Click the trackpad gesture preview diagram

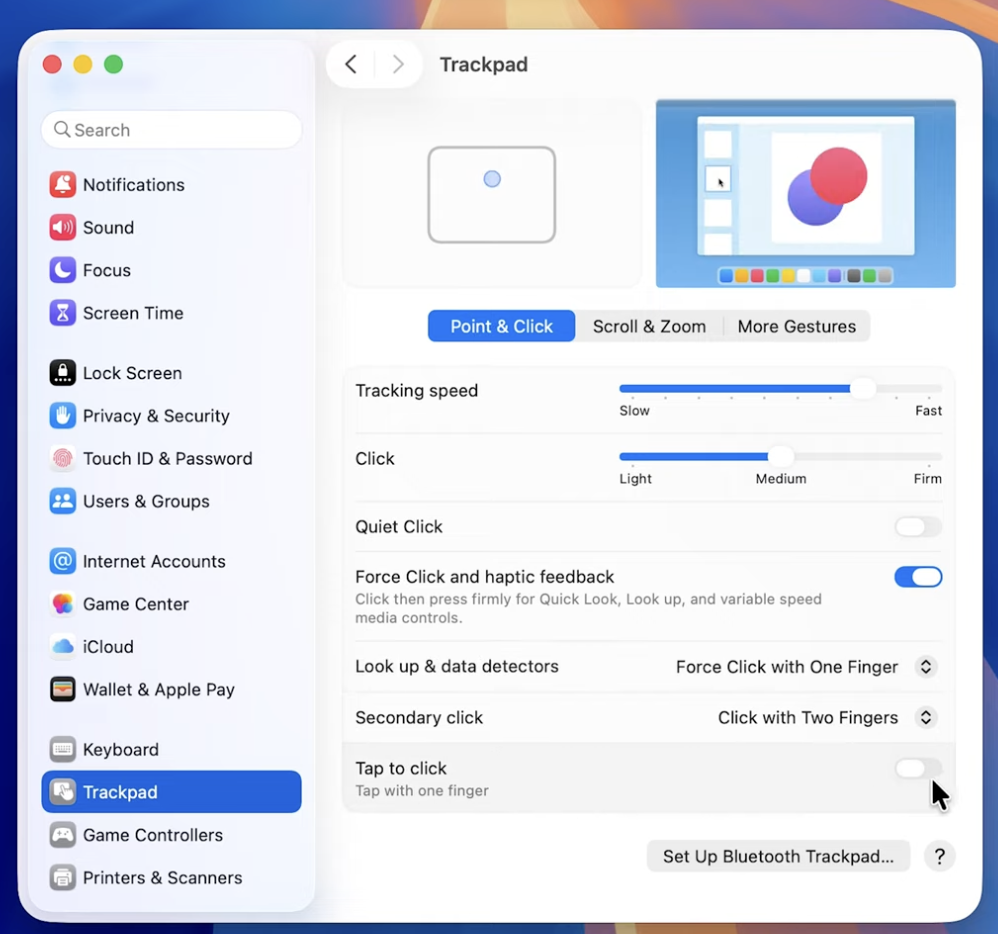(x=491, y=195)
